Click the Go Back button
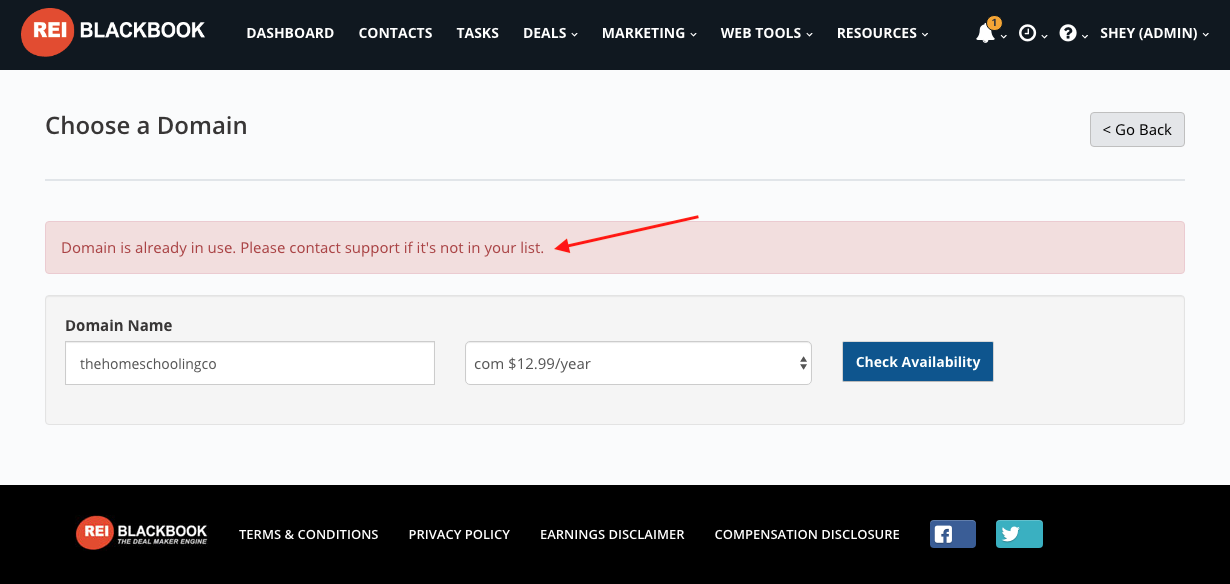 point(1137,130)
